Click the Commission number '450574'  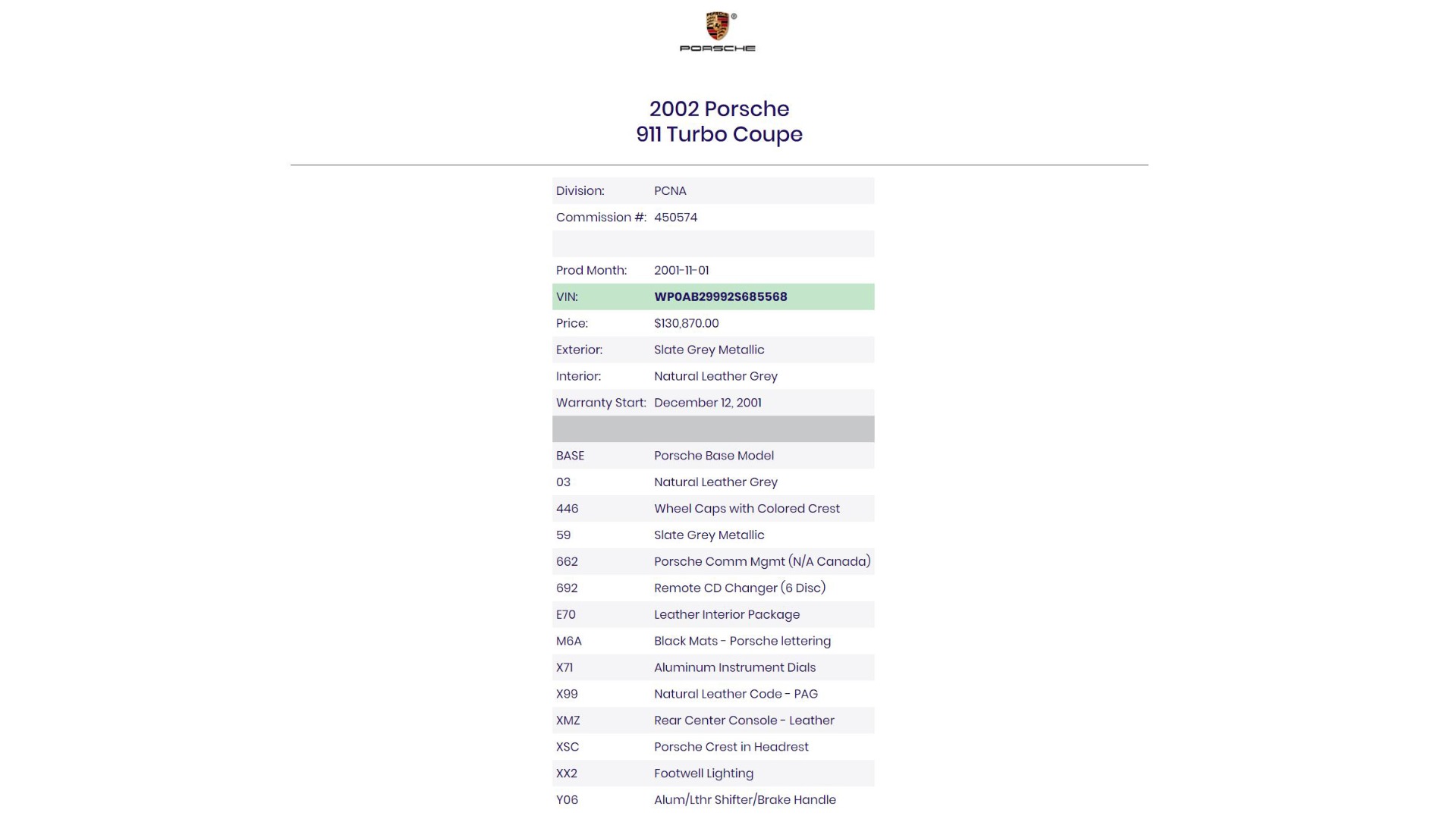(x=675, y=218)
